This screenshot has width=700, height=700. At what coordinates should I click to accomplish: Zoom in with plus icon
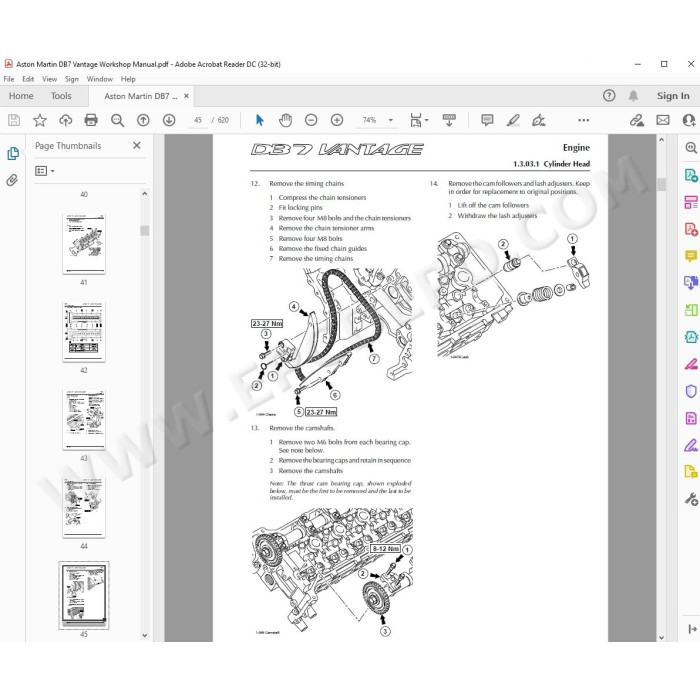point(337,120)
